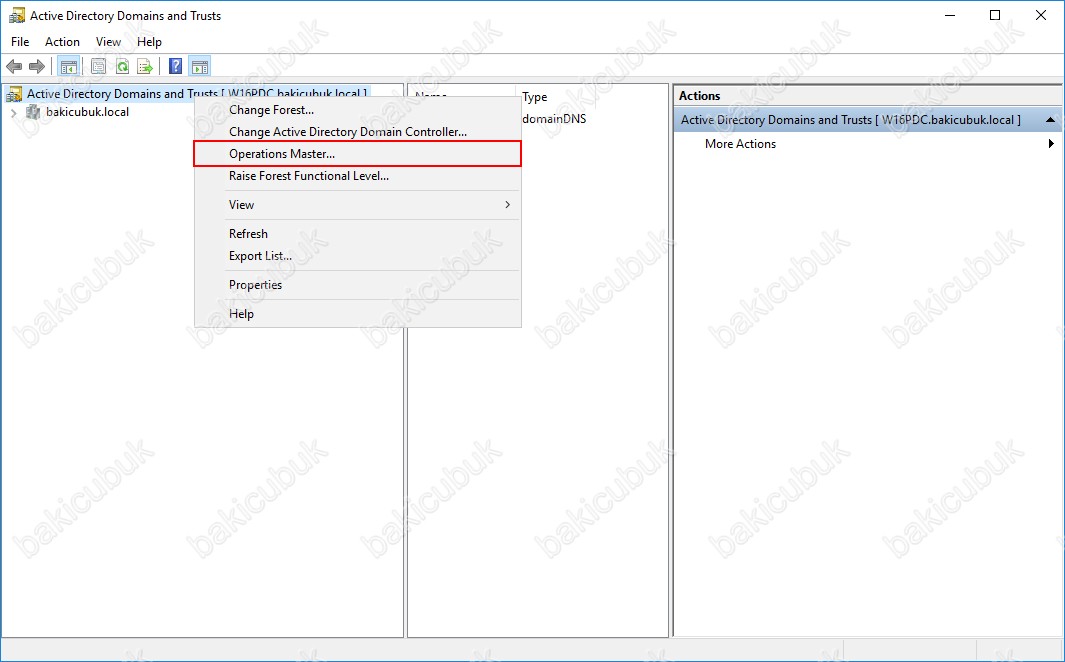This screenshot has width=1065, height=662.
Task: Open the View submenu arrow in context menu
Action: coord(507,204)
